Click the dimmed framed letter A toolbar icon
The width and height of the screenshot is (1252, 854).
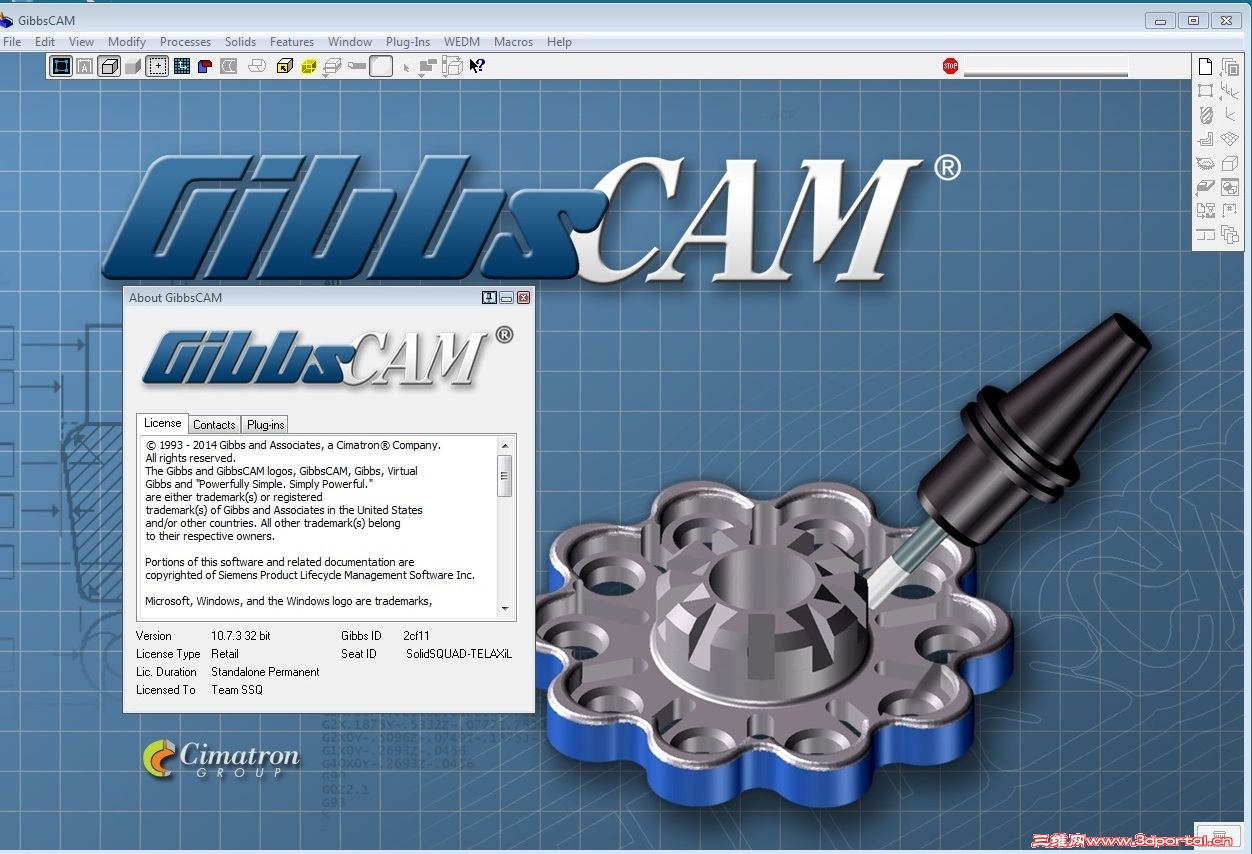click(x=85, y=66)
